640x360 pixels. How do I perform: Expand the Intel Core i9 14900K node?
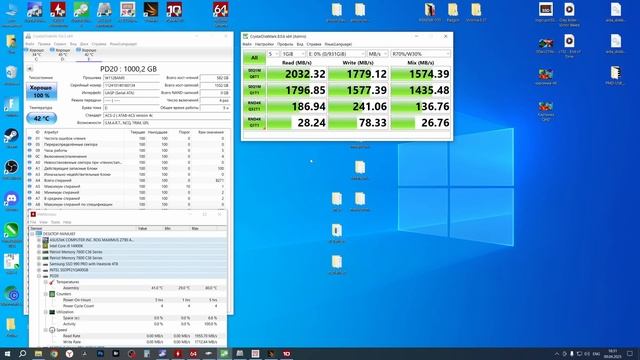click(39, 246)
